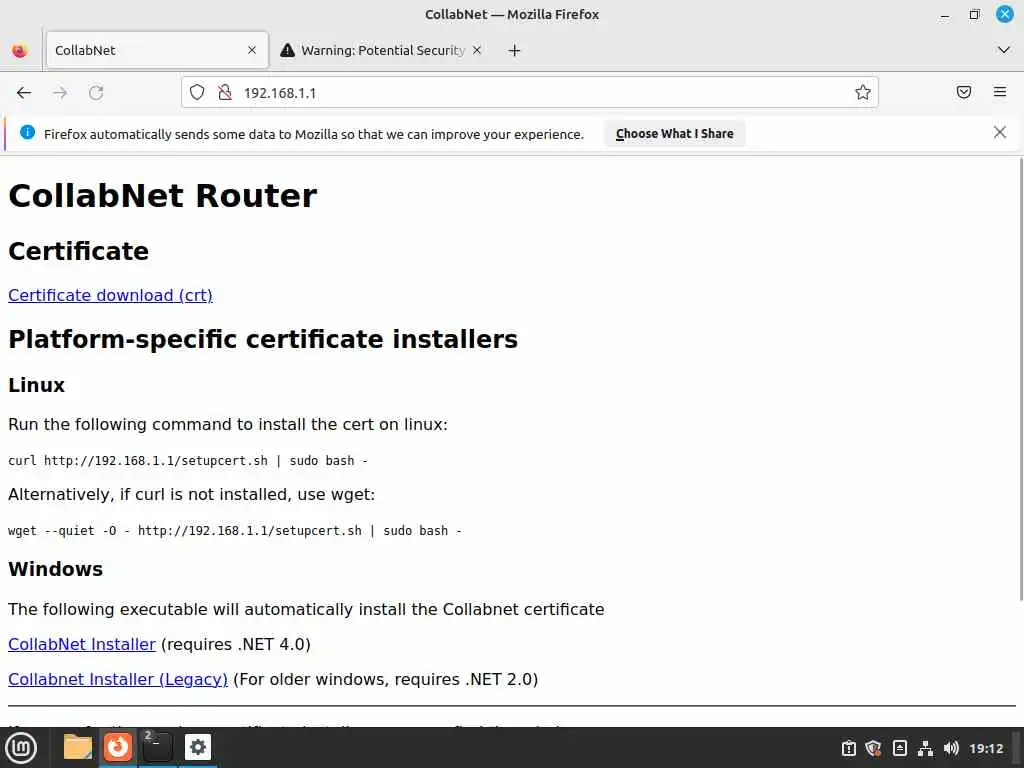Switch to the Warning: Potential Security tab
This screenshot has height=768, width=1024.
[382, 50]
